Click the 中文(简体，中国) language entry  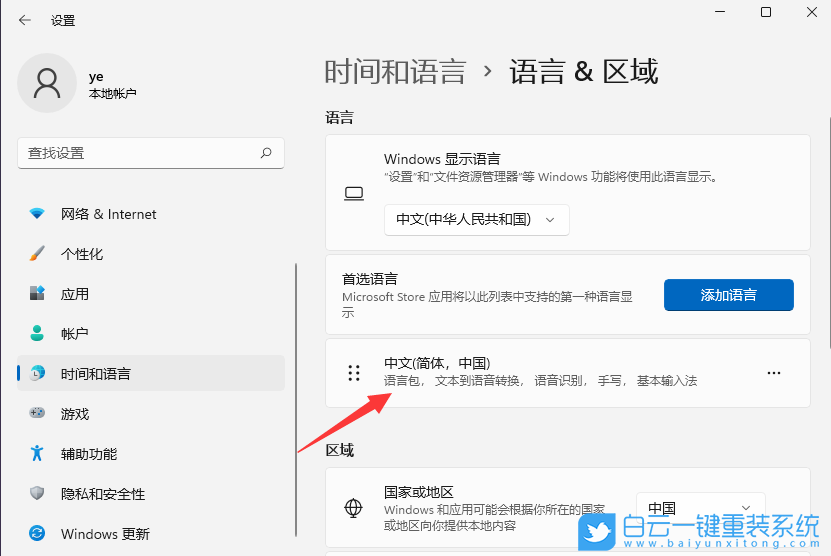click(x=568, y=373)
